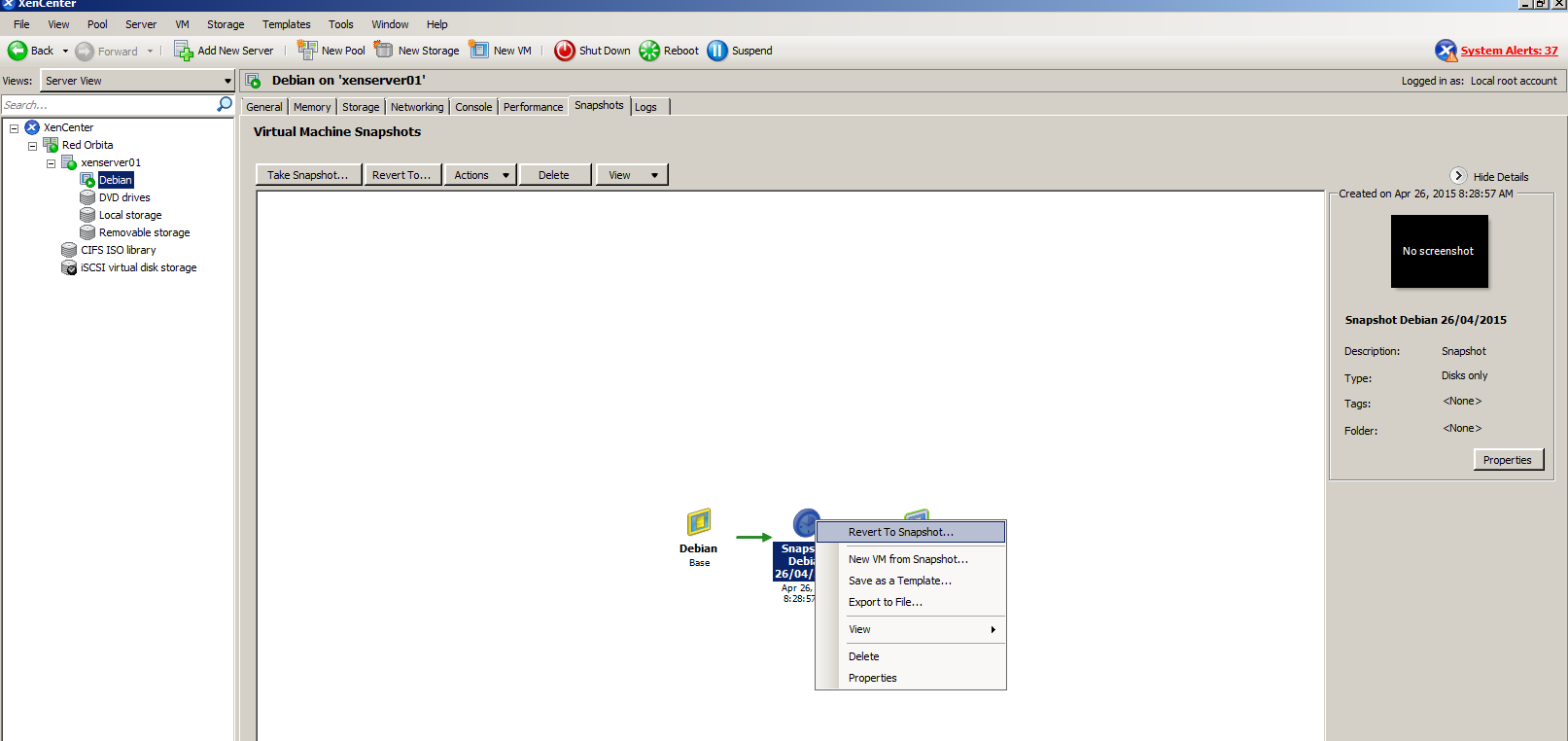This screenshot has width=1568, height=741.
Task: Click the Take Snapshot button
Action: pos(307,175)
